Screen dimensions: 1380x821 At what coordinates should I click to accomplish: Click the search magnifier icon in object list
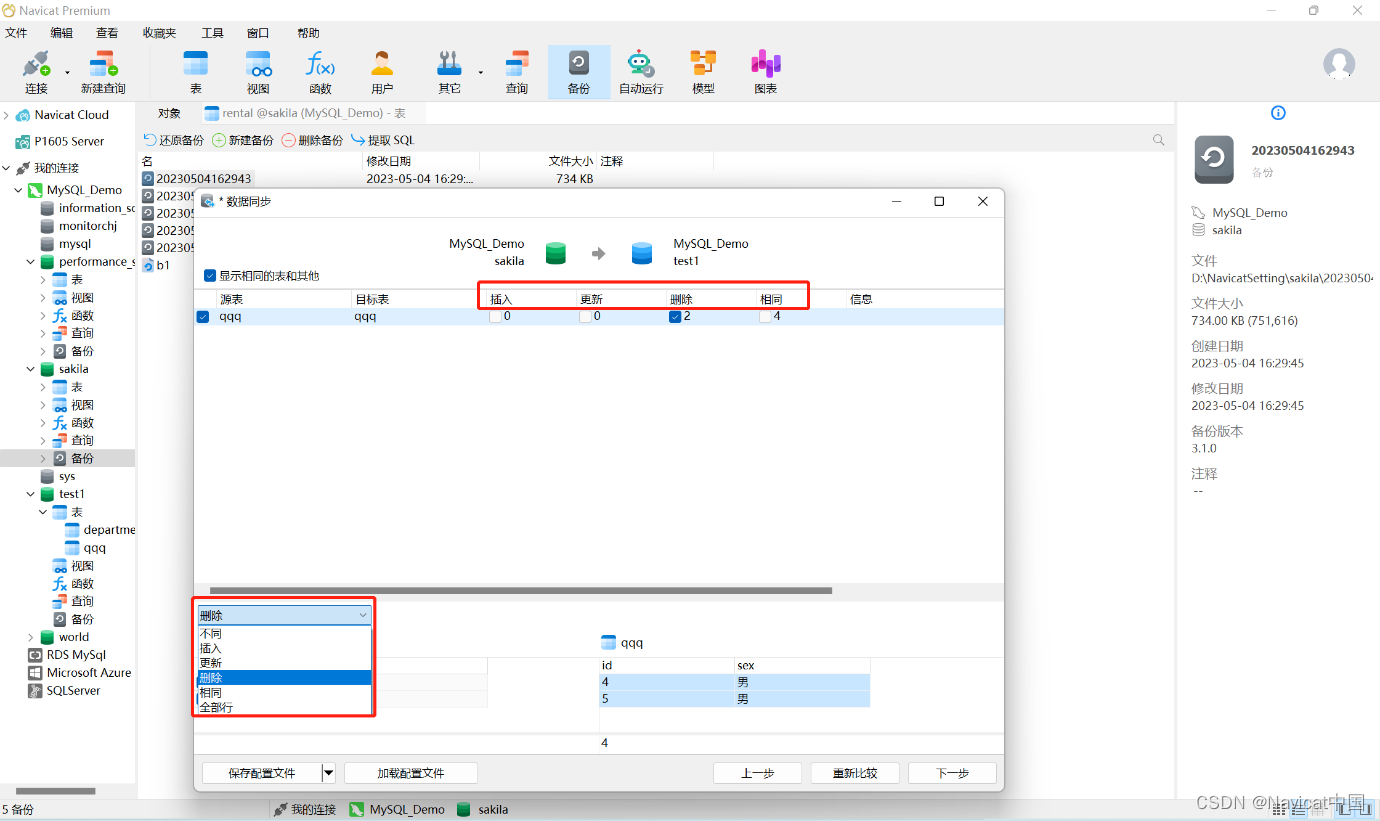click(1159, 140)
